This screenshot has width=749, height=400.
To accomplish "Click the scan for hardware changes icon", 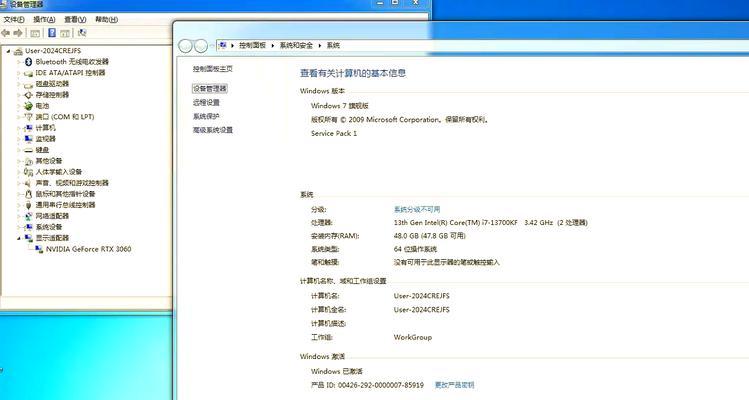I will click(x=82, y=33).
